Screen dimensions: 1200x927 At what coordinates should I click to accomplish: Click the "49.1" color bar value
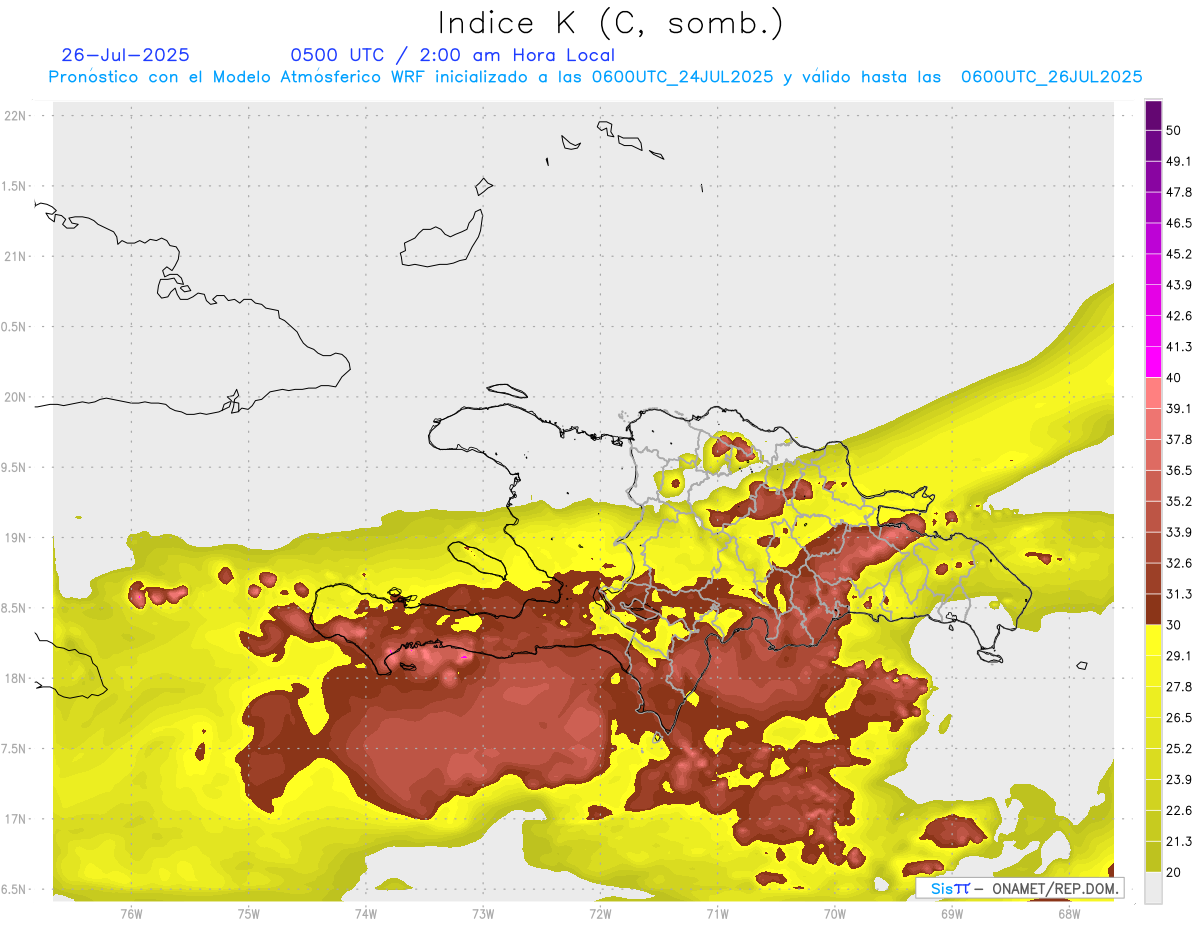coord(1179,161)
